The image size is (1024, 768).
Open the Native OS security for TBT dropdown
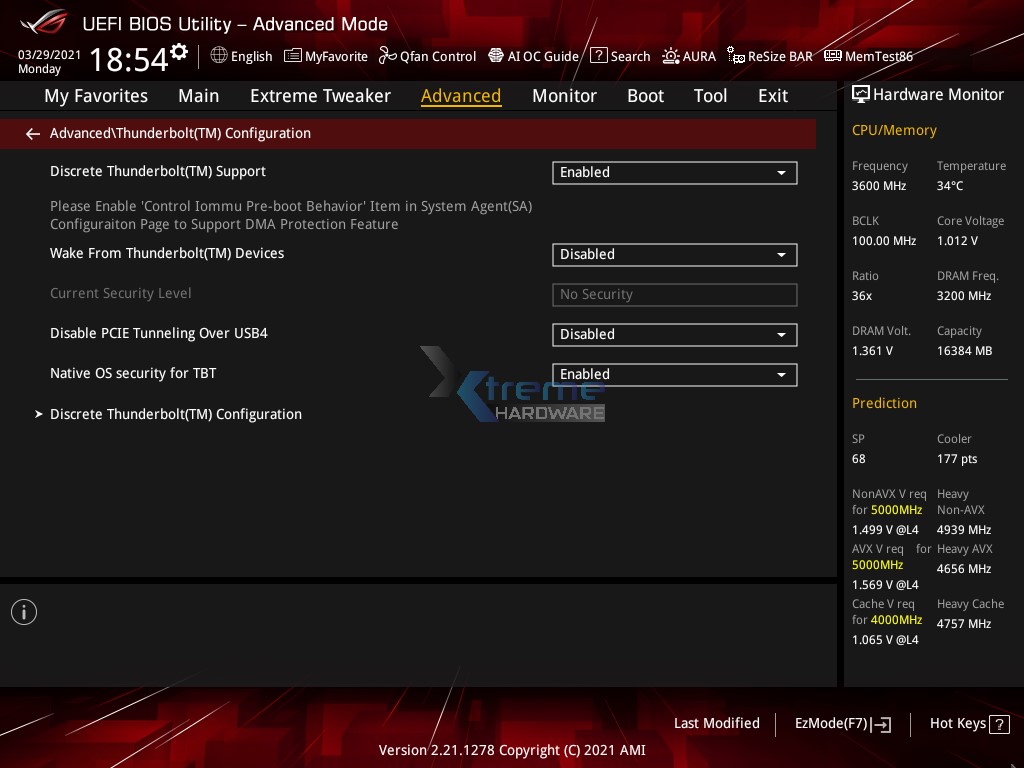click(x=674, y=374)
